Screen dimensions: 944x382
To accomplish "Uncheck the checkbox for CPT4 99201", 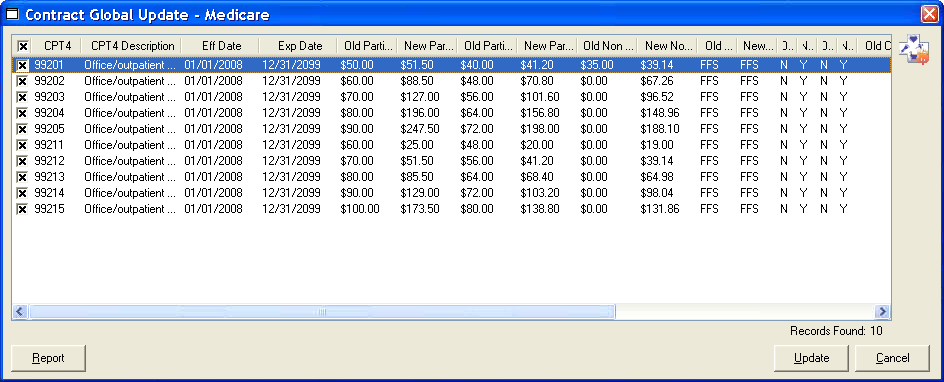I will point(22,65).
